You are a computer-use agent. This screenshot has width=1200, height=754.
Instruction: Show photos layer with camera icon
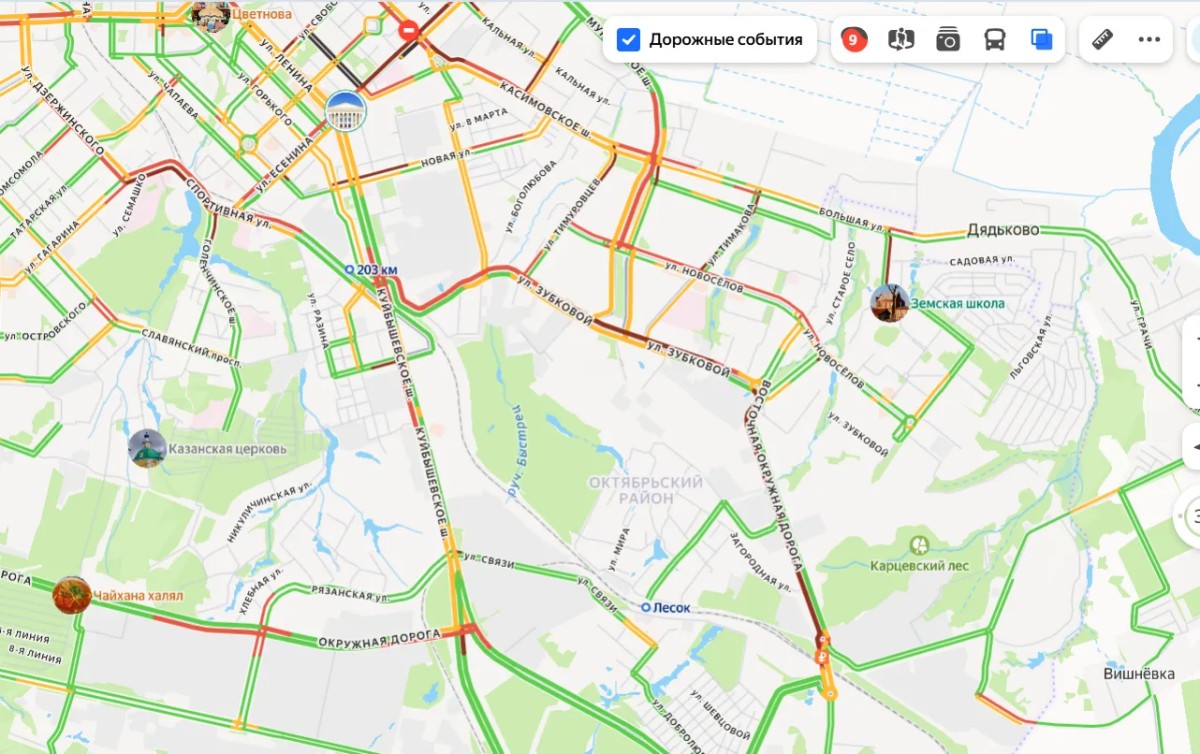[x=948, y=40]
